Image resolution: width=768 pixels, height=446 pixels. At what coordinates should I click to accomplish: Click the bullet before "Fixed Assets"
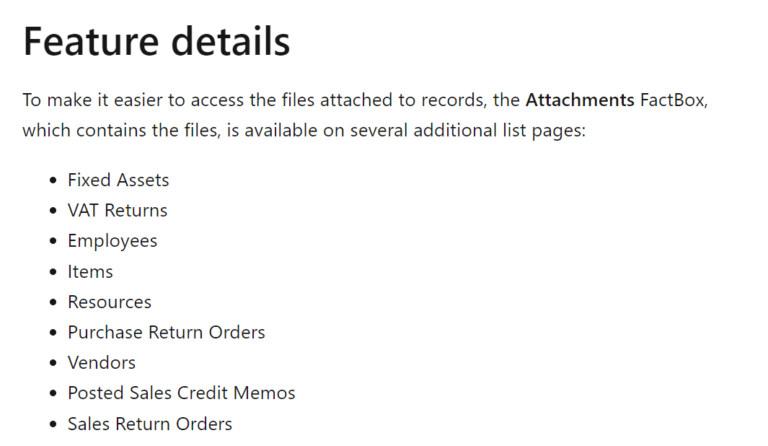click(x=52, y=181)
